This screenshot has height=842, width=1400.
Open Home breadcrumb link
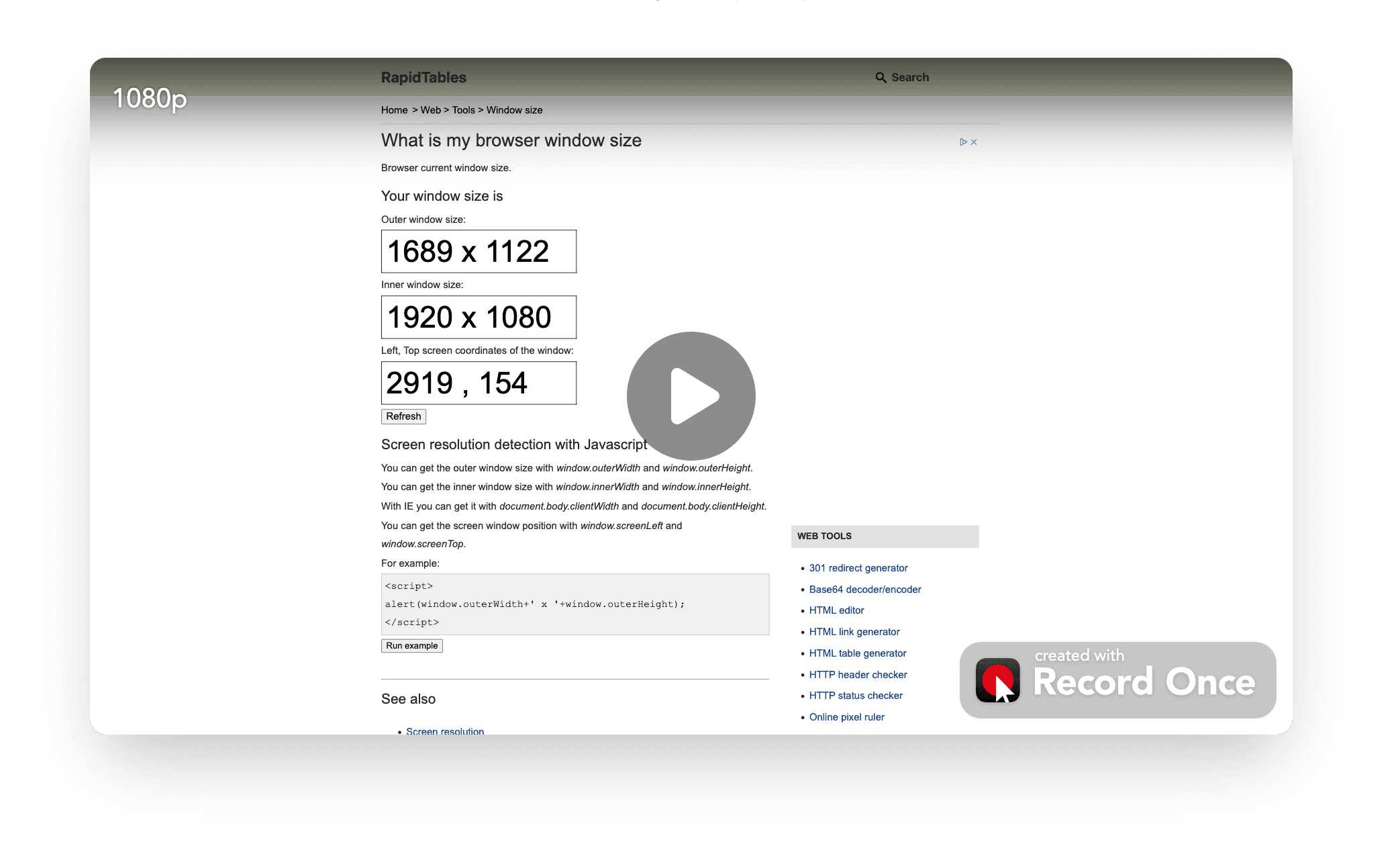[x=394, y=110]
